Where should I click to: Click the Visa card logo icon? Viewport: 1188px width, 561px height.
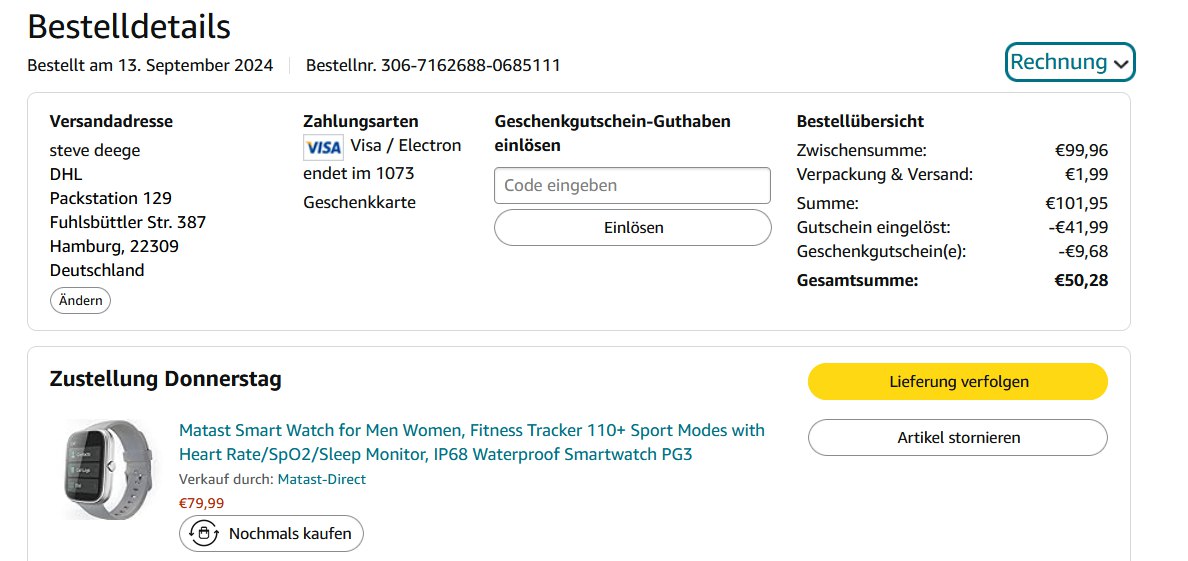click(323, 147)
